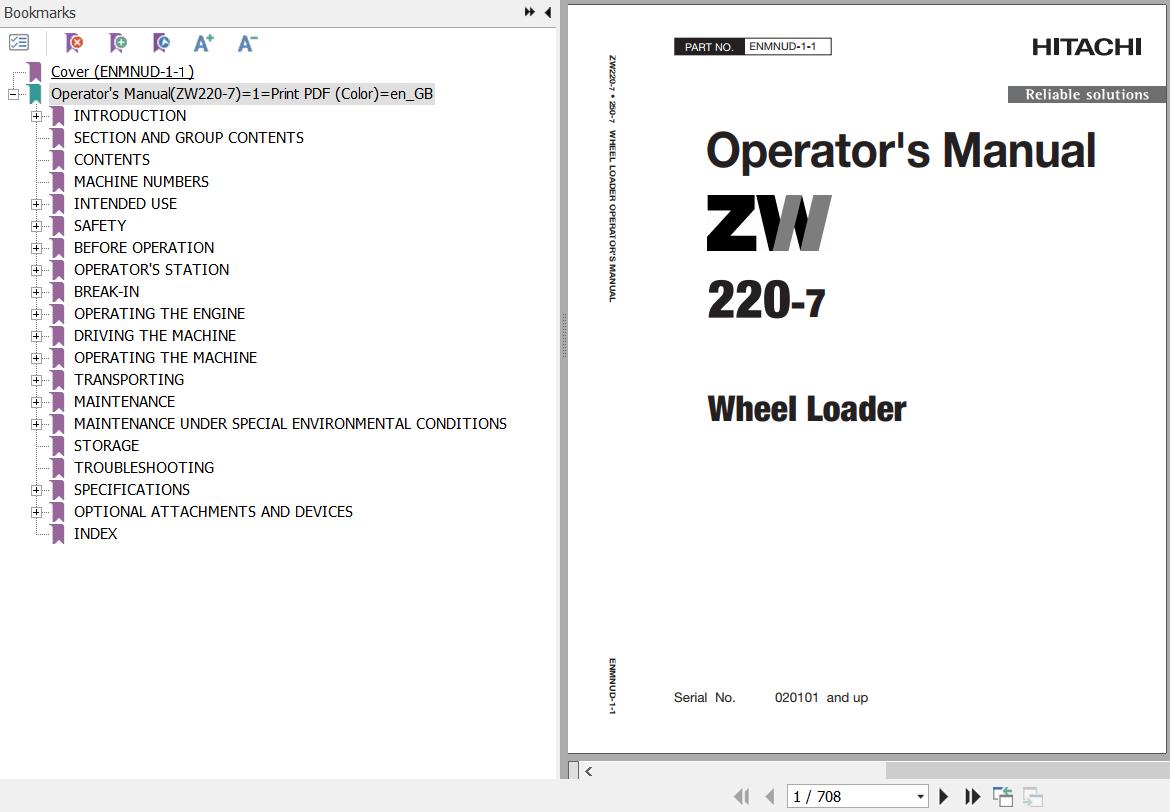Collapse the Bookmarks panel with left arrow

[548, 12]
